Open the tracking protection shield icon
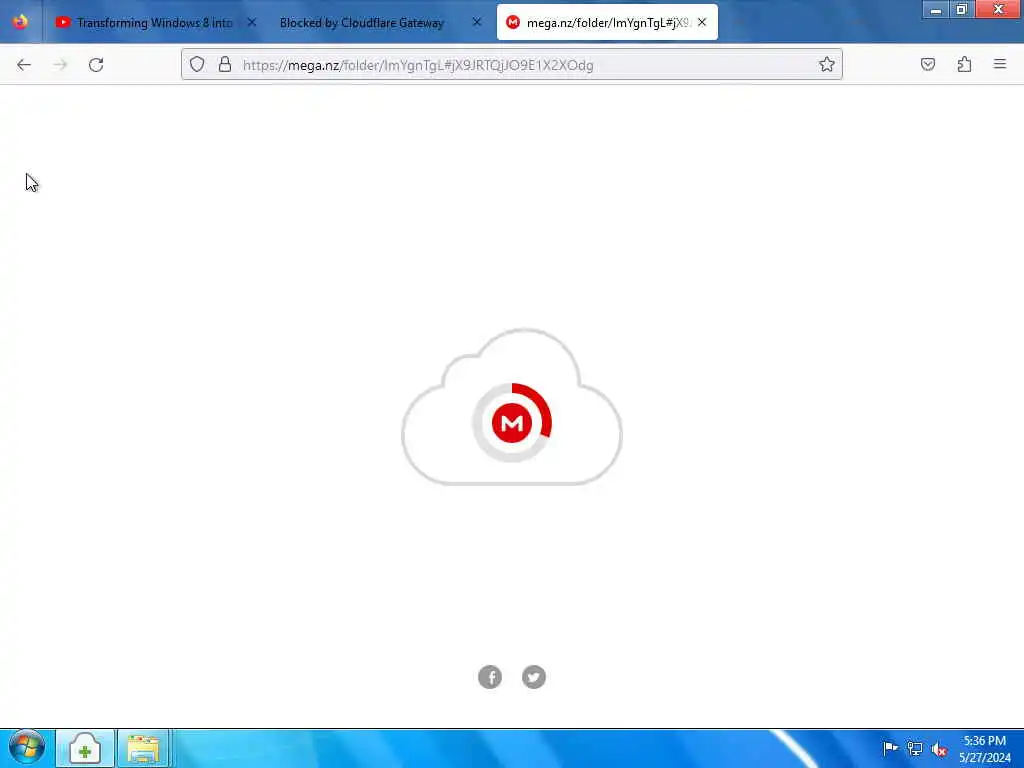Image resolution: width=1024 pixels, height=768 pixels. (197, 65)
